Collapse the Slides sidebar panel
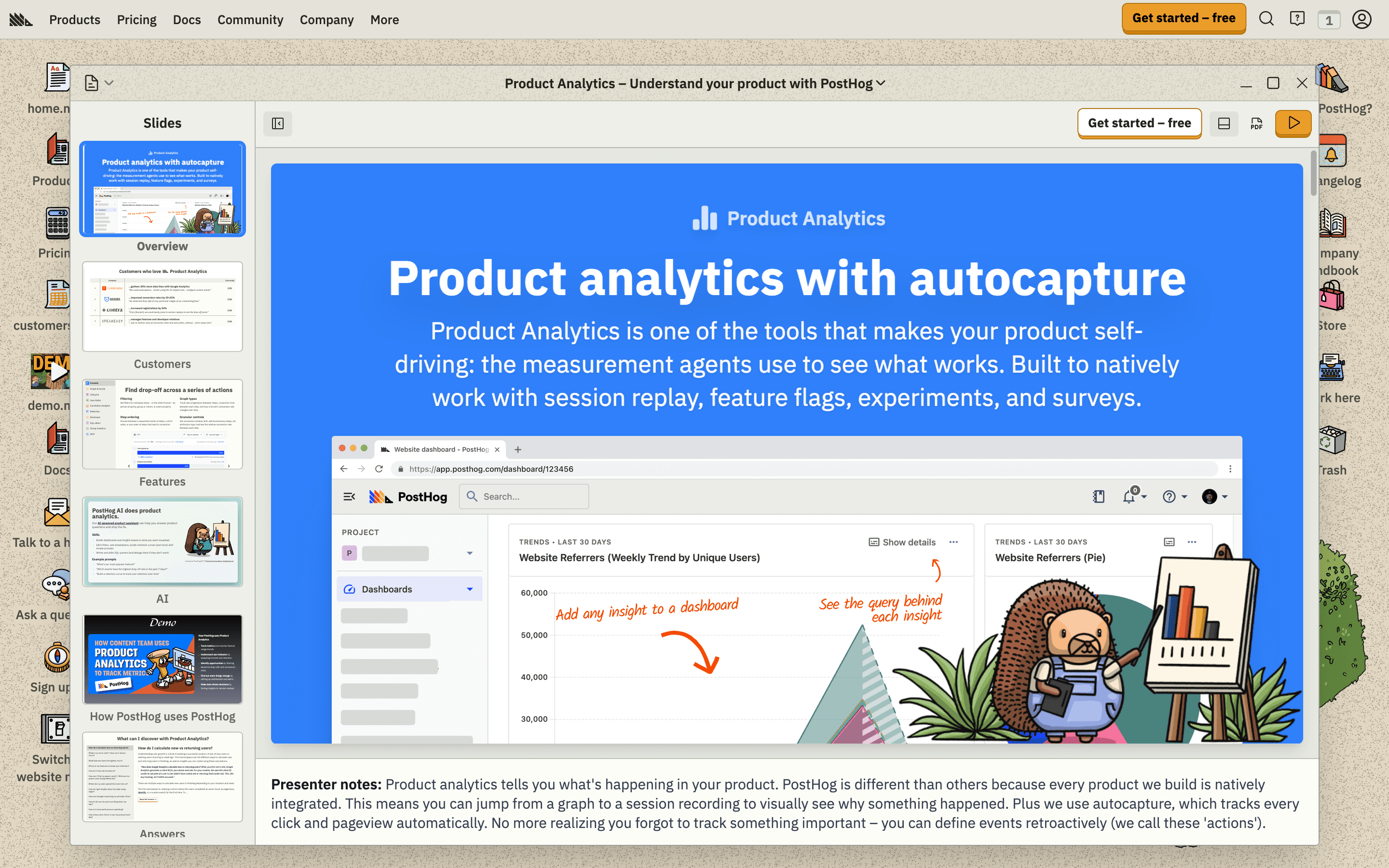The height and width of the screenshot is (868, 1389). pos(278,123)
